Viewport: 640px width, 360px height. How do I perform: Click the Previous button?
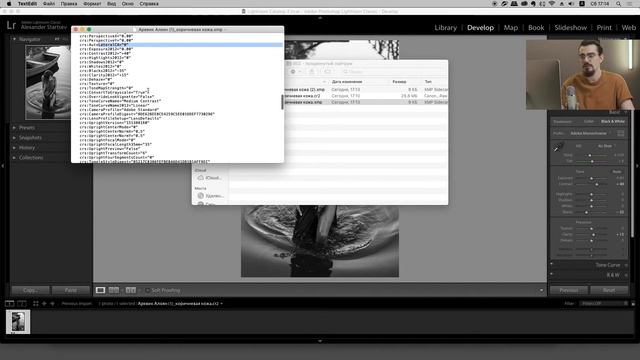[569, 290]
